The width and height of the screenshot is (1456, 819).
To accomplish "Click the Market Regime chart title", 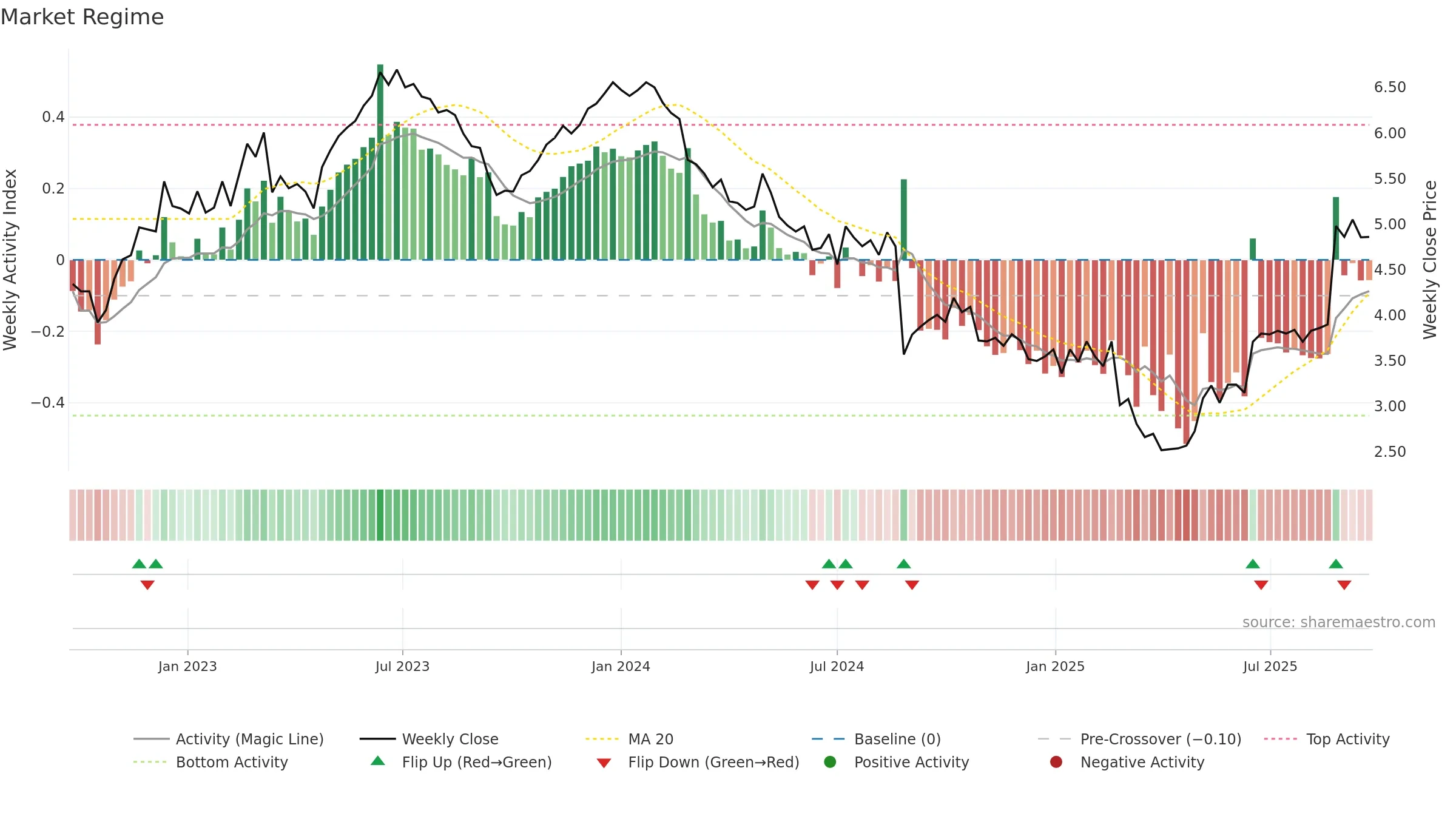I will coord(82,17).
